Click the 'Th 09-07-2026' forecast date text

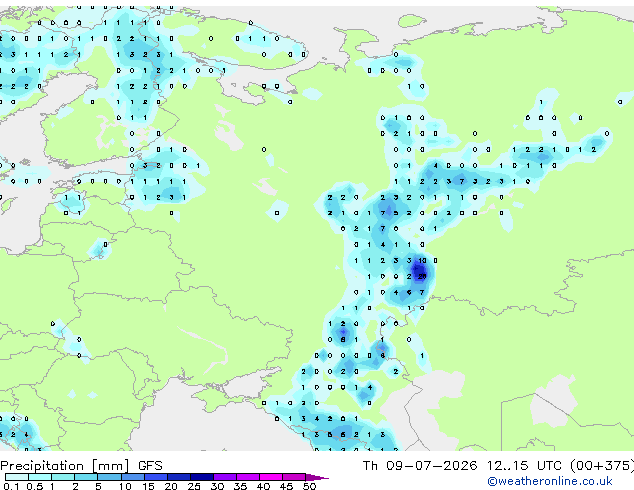pos(420,465)
